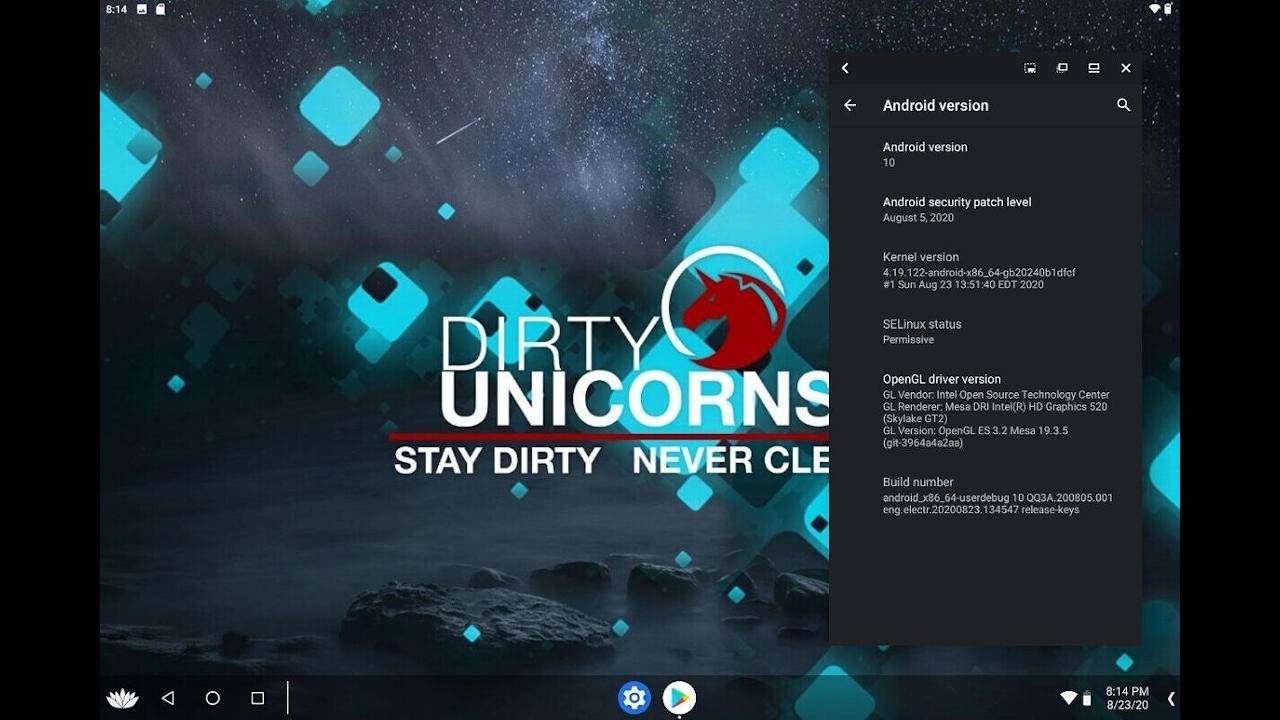Snap settings window with second resize icon
This screenshot has height=720, width=1280.
[x=1062, y=68]
